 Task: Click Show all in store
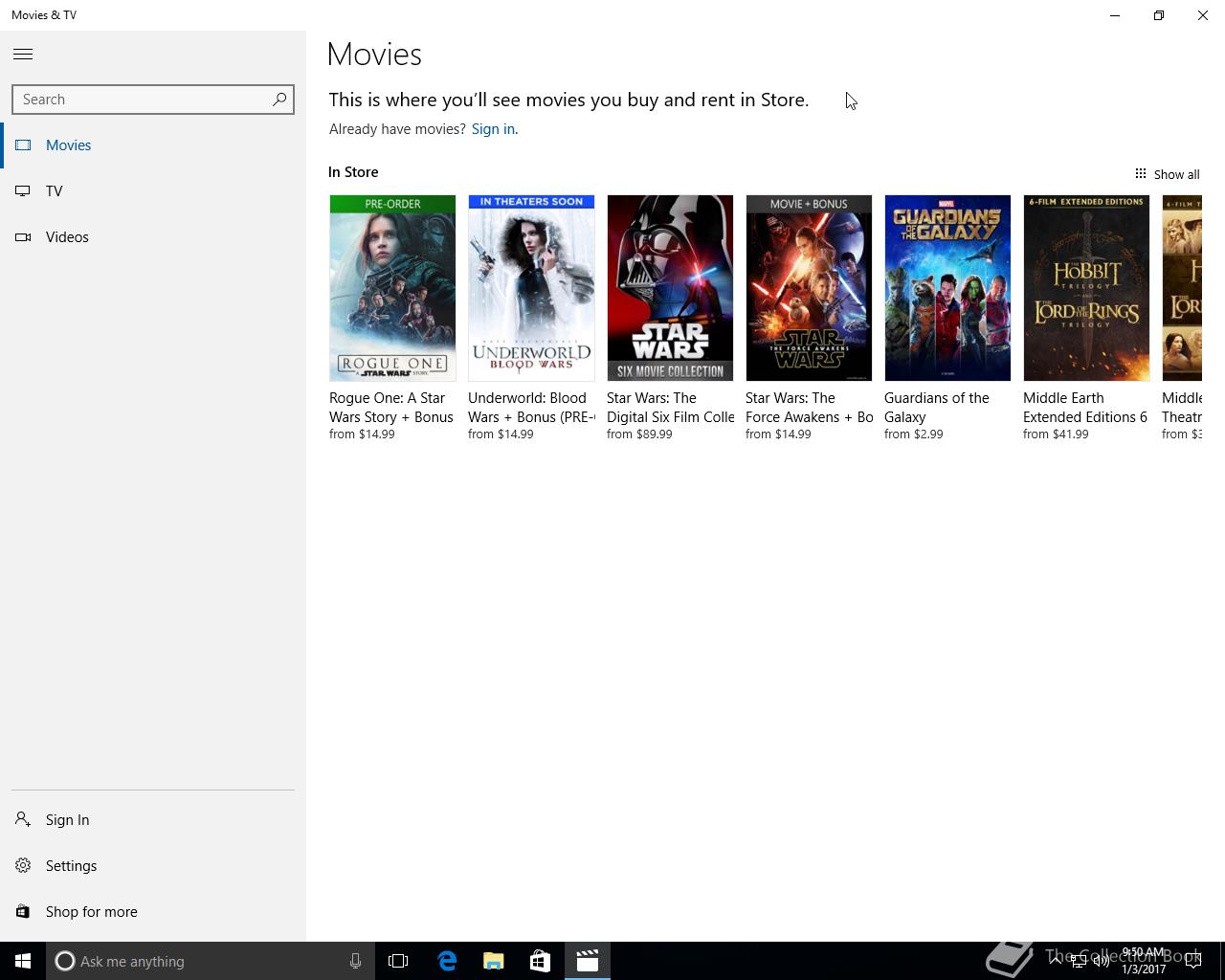[x=1167, y=174]
